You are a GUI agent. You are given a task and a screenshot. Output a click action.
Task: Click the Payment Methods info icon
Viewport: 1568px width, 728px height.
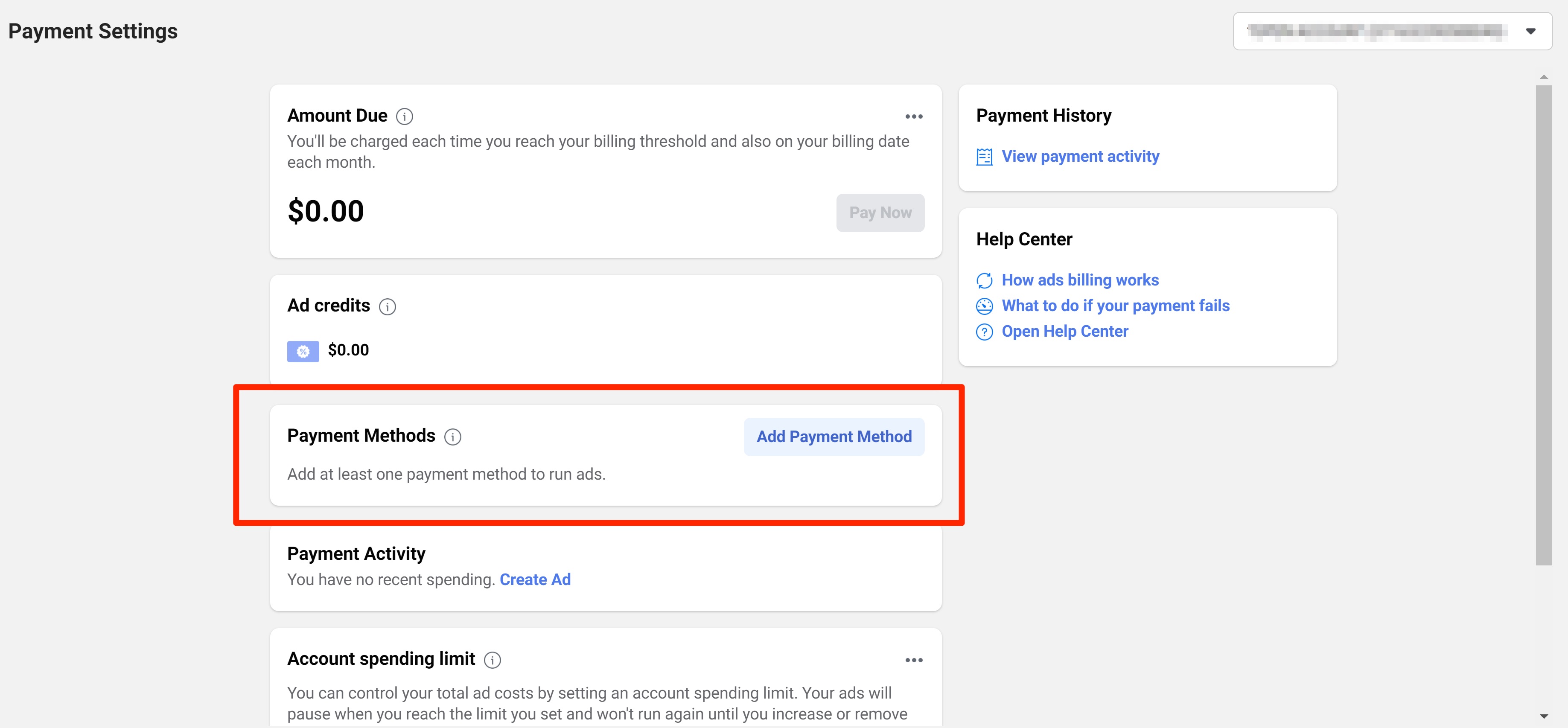(x=452, y=437)
